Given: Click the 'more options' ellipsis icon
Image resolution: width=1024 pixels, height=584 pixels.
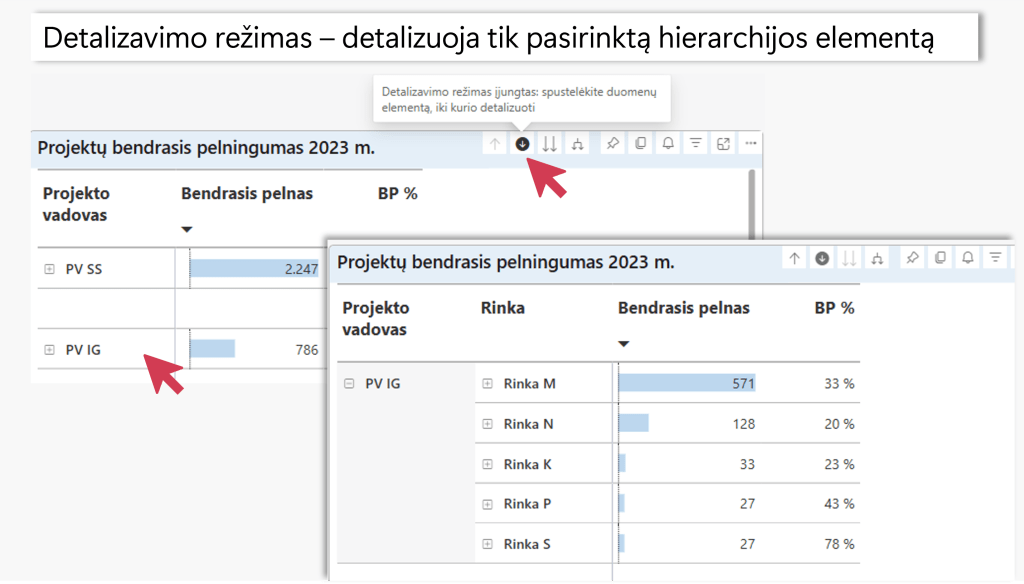Looking at the screenshot, I should [750, 144].
